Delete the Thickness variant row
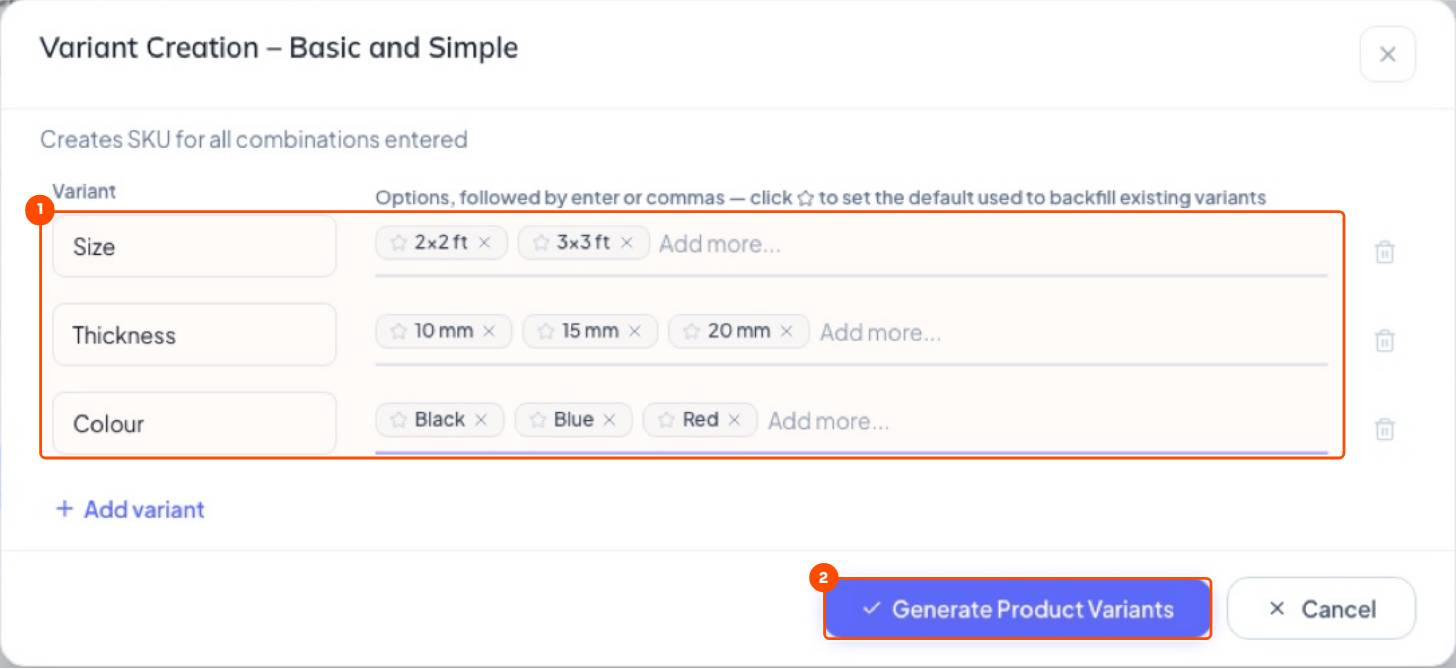Screen dimensions: 1456x669 coord(1385,341)
